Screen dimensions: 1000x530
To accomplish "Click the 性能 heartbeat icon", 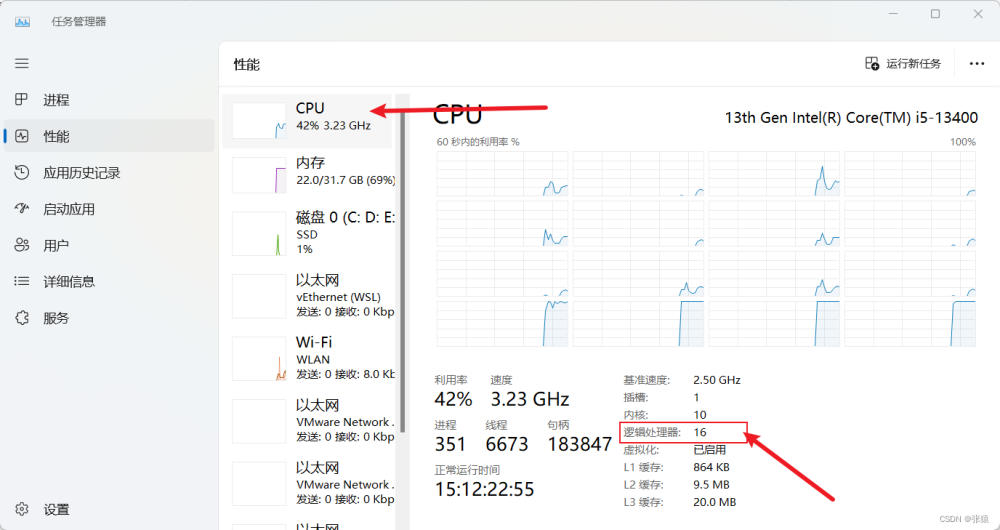I will click(22, 136).
